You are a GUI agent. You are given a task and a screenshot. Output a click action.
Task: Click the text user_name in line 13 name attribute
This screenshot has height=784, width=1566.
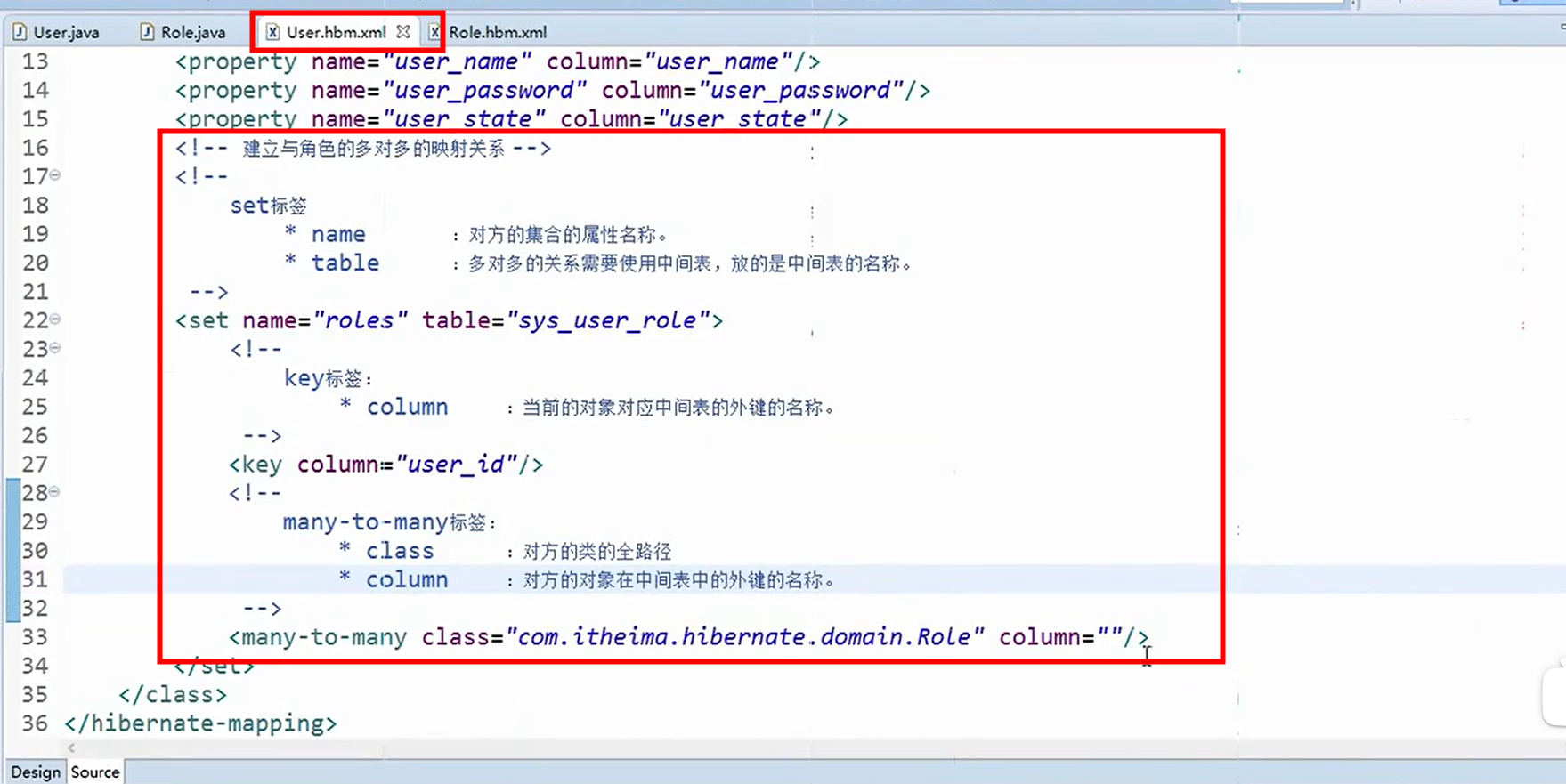tap(456, 61)
